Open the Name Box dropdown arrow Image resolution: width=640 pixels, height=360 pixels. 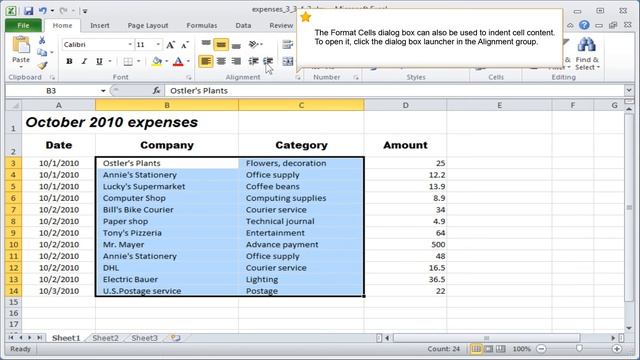(x=103, y=91)
